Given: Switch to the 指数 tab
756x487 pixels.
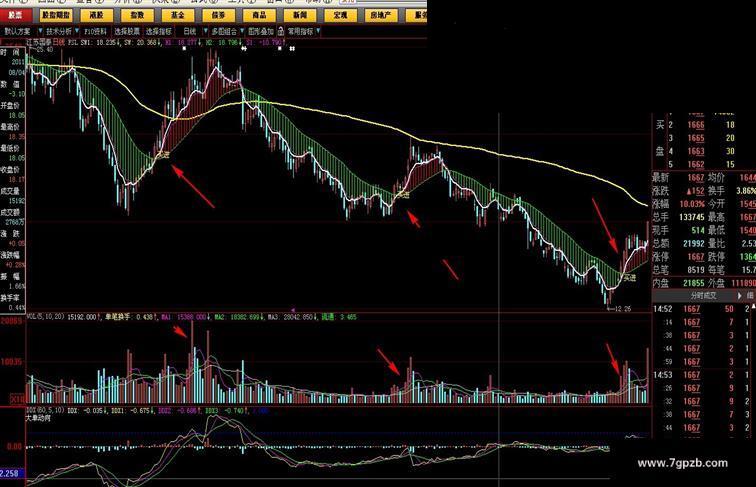Looking at the screenshot, I should click(x=137, y=15).
